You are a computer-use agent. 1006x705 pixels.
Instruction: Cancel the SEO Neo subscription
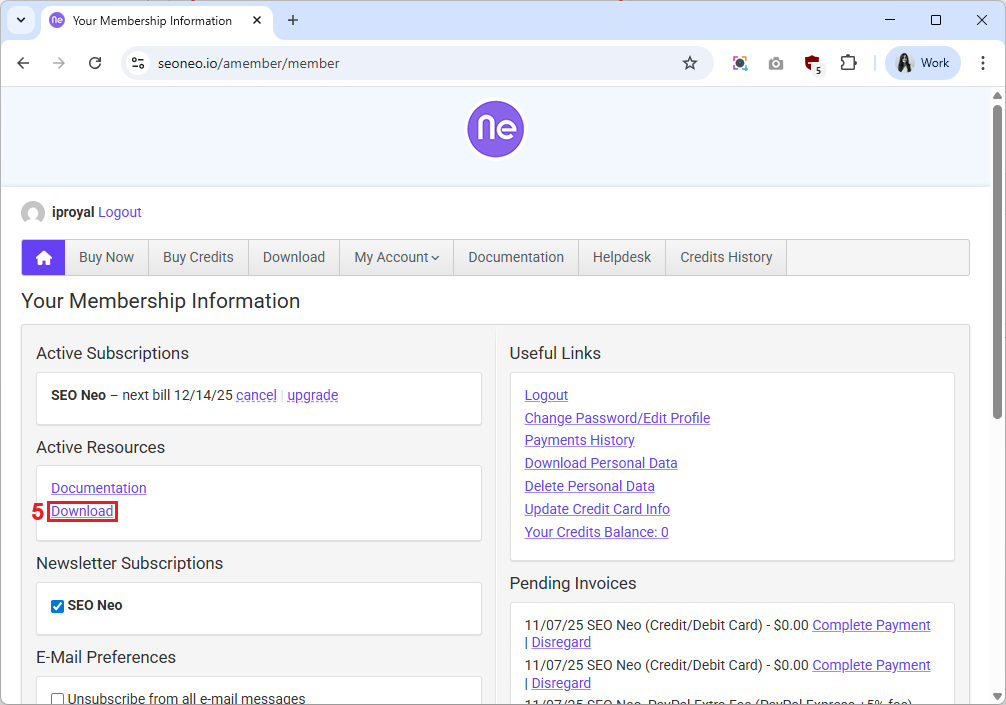pos(256,395)
